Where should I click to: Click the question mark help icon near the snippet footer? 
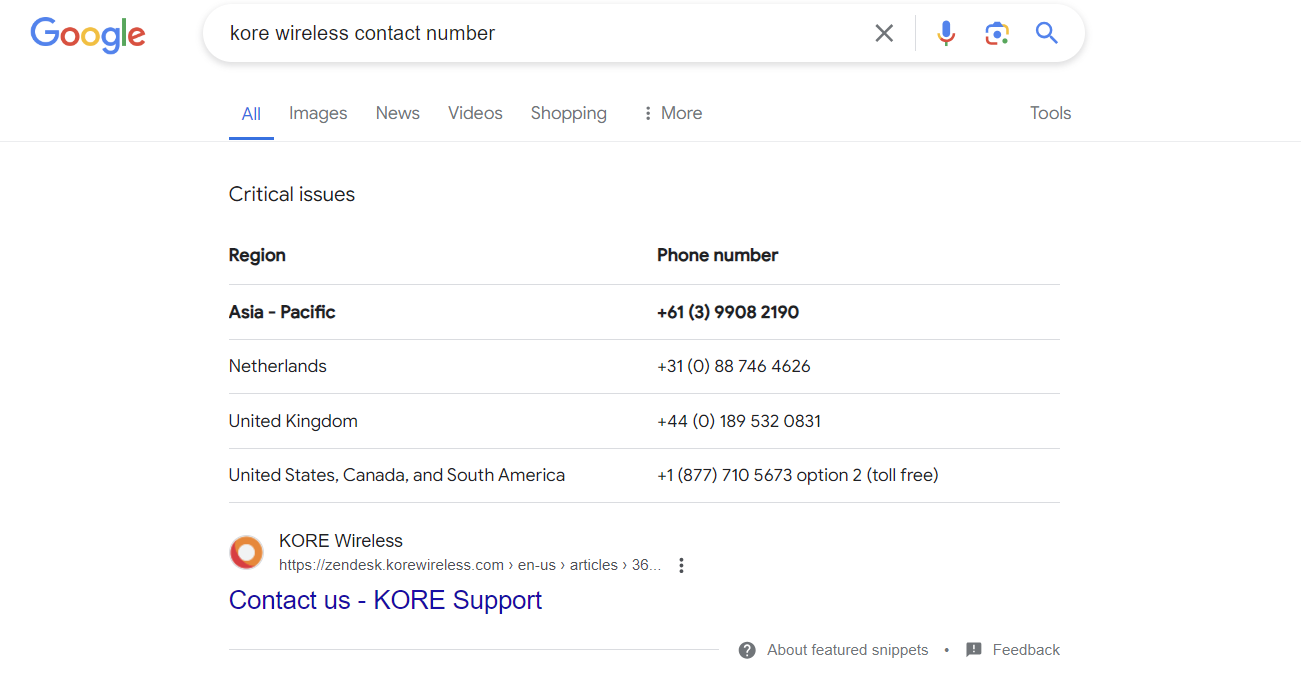[x=747, y=649]
